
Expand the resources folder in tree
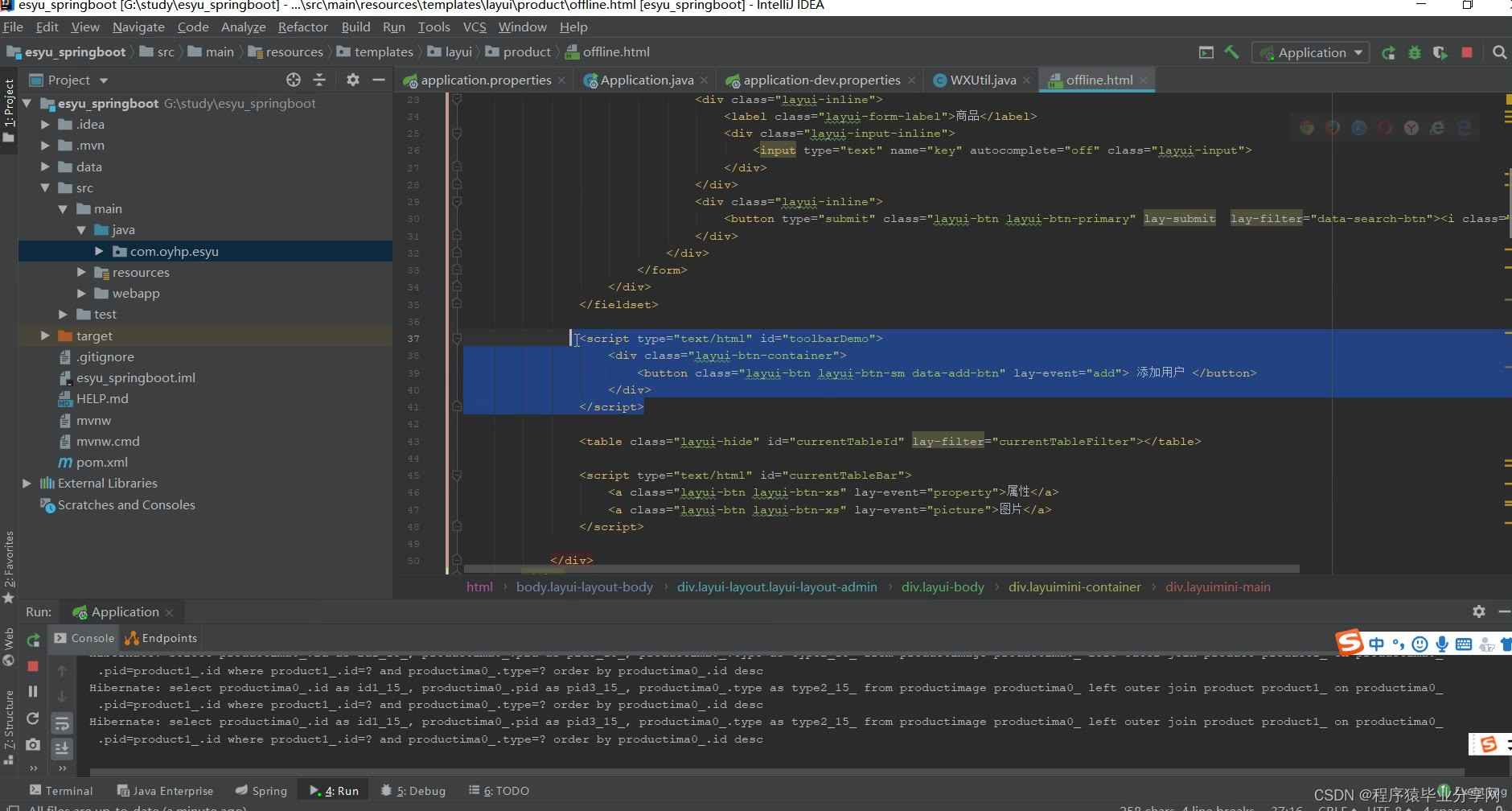coord(81,272)
